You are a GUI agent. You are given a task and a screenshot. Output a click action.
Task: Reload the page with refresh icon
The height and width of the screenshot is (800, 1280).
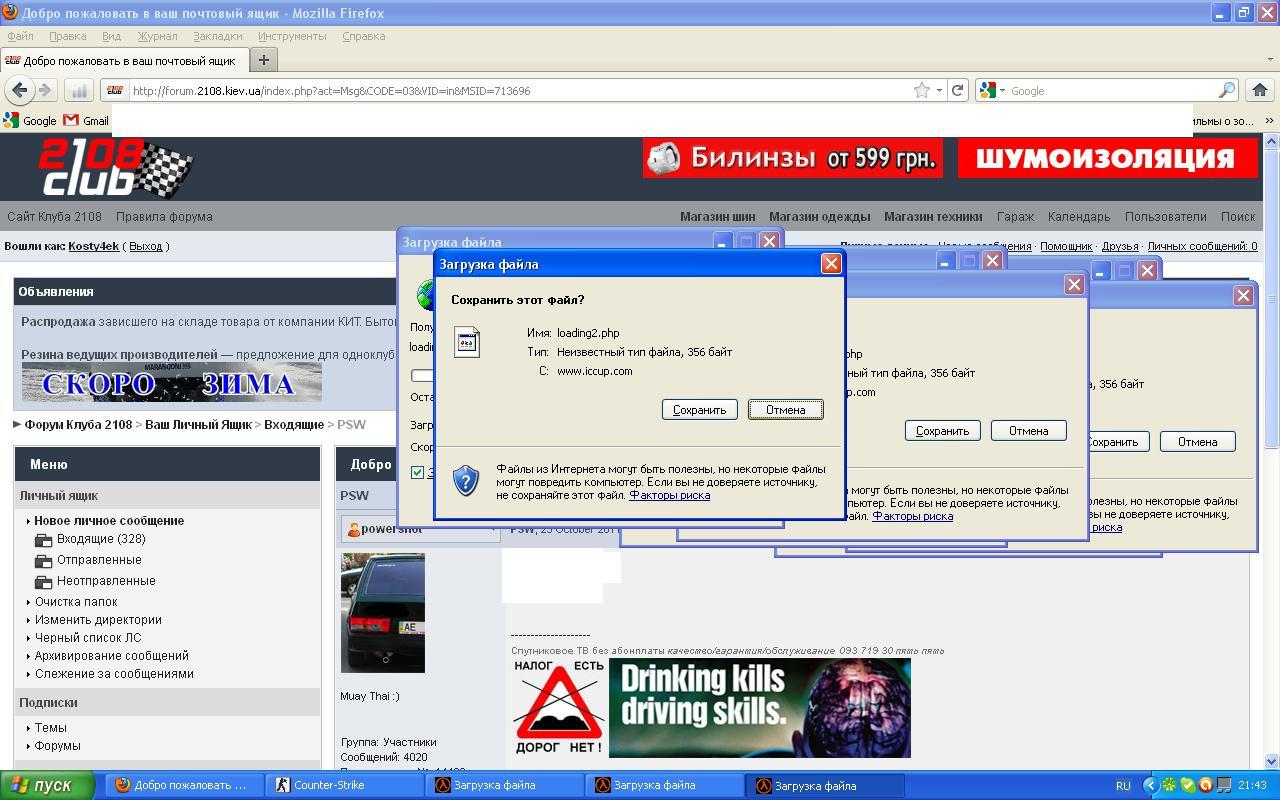tap(957, 90)
